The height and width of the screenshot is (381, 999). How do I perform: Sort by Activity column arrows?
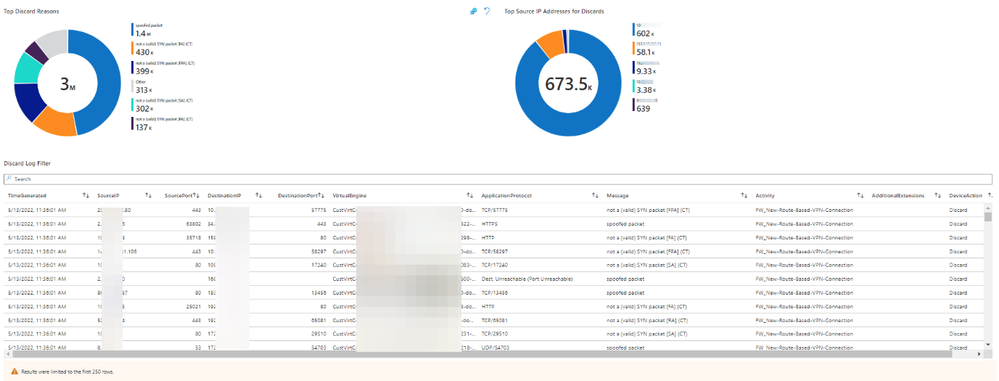860,196
